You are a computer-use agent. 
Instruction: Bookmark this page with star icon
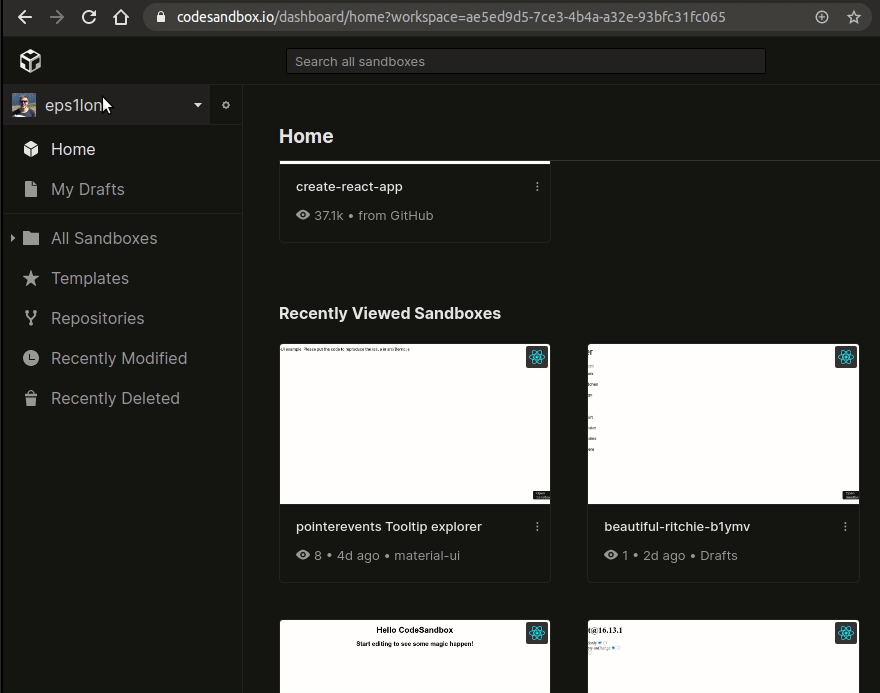pos(854,17)
